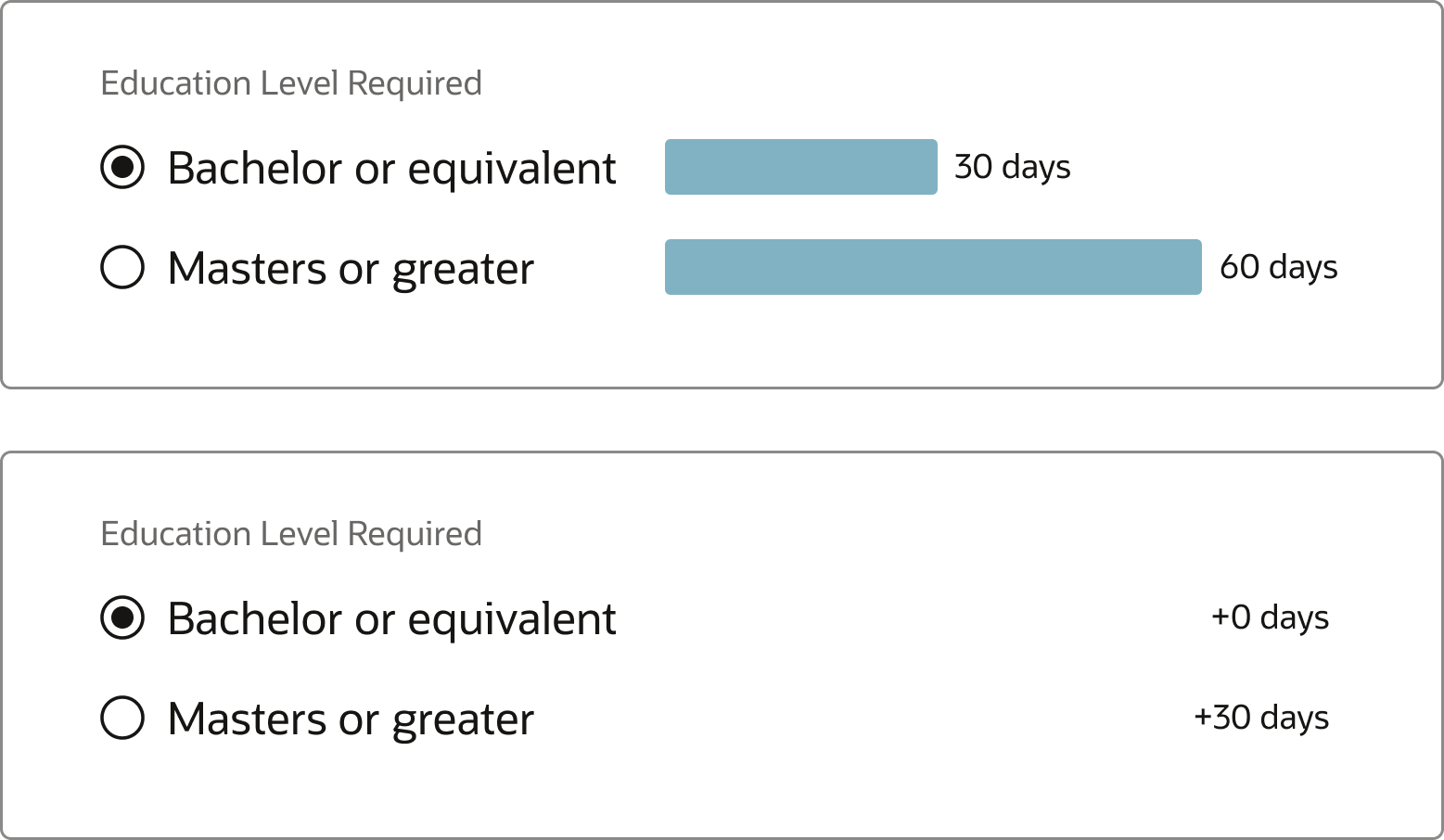This screenshot has width=1444, height=840.
Task: Click the end of the Masters bar
Action: pyautogui.click(x=1196, y=268)
